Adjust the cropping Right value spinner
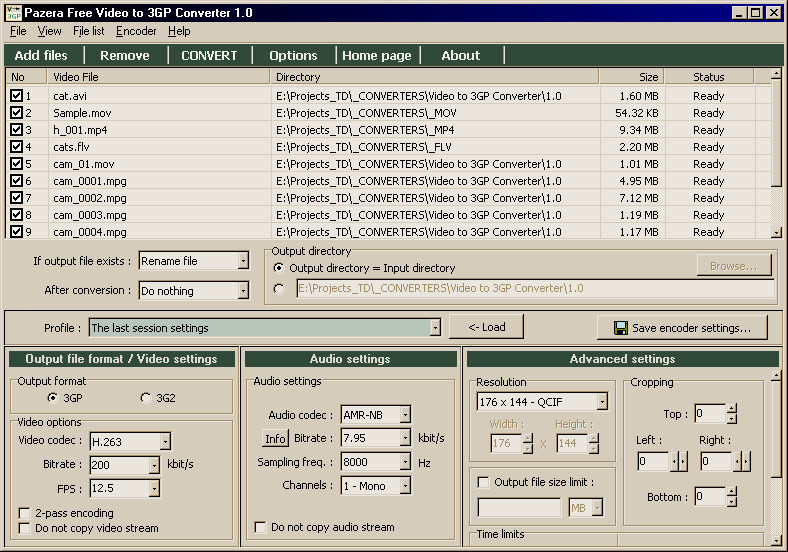The height and width of the screenshot is (552, 788). (x=742, y=461)
